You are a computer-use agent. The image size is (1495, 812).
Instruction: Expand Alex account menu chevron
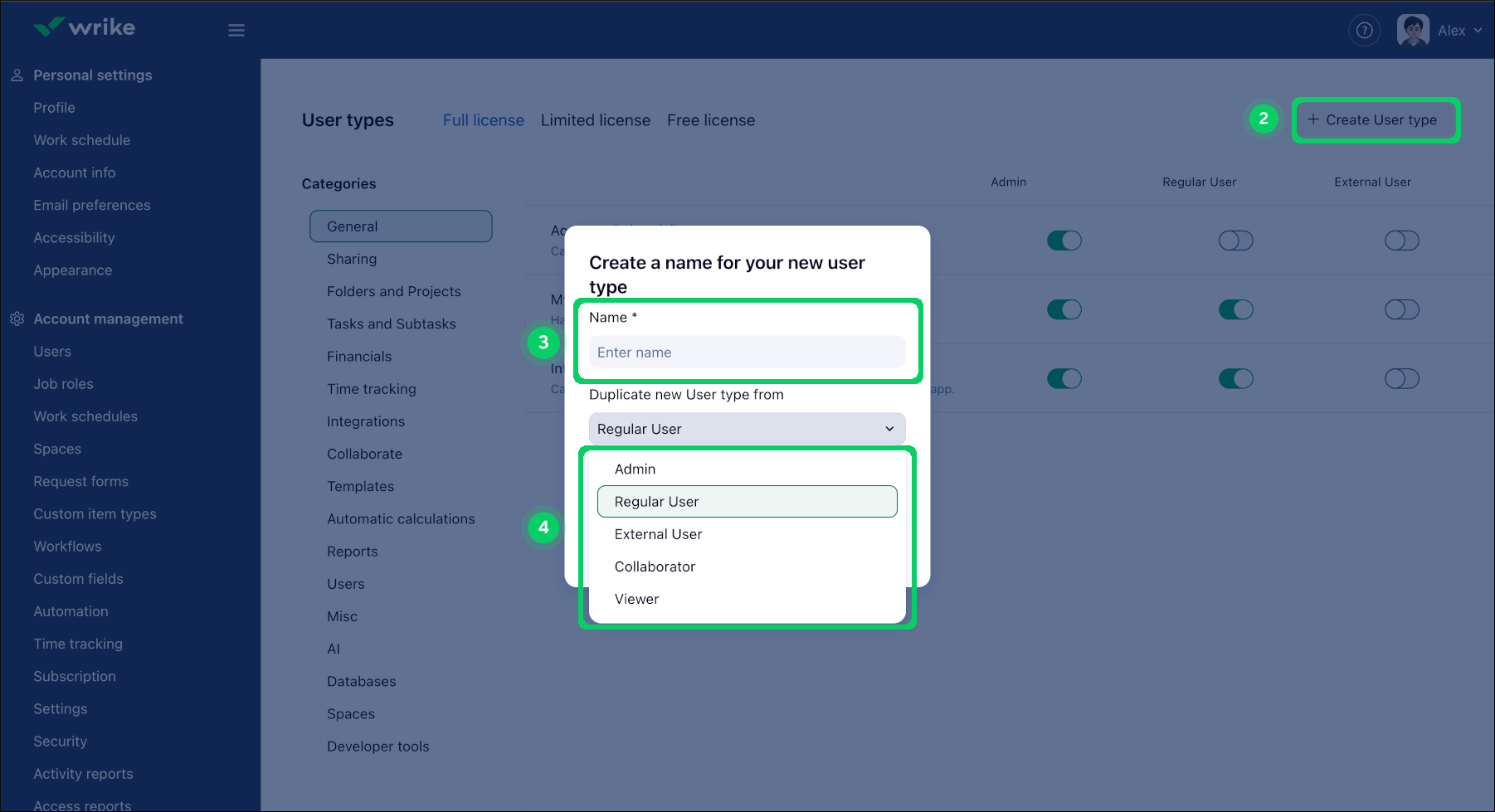[1478, 31]
